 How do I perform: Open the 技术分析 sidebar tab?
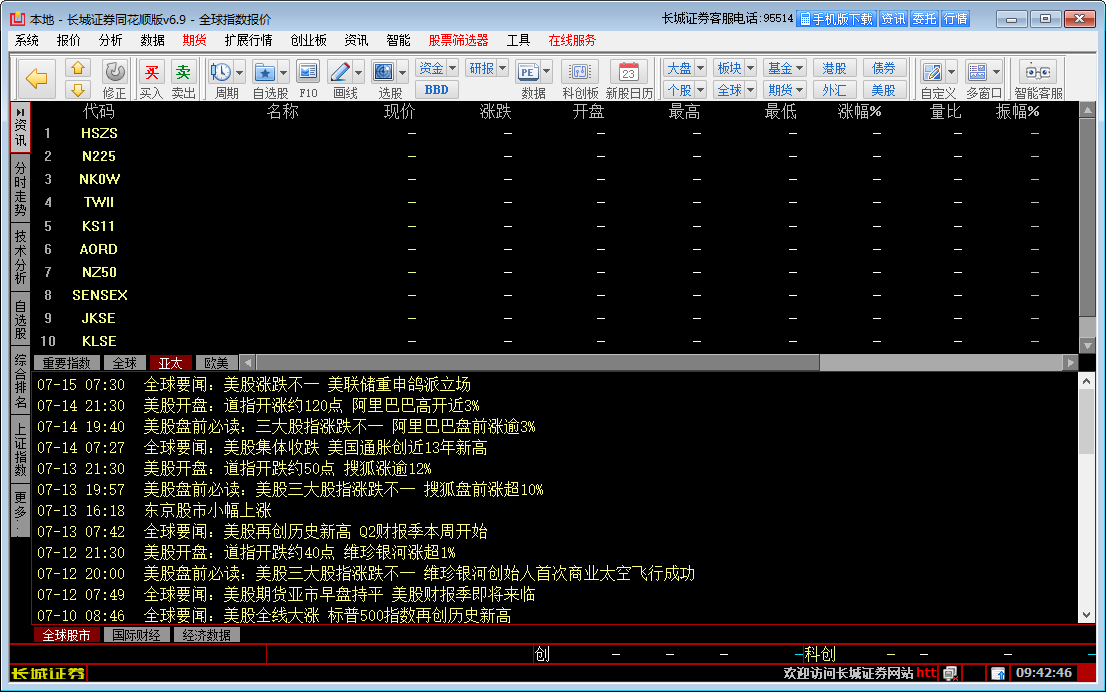[20, 257]
